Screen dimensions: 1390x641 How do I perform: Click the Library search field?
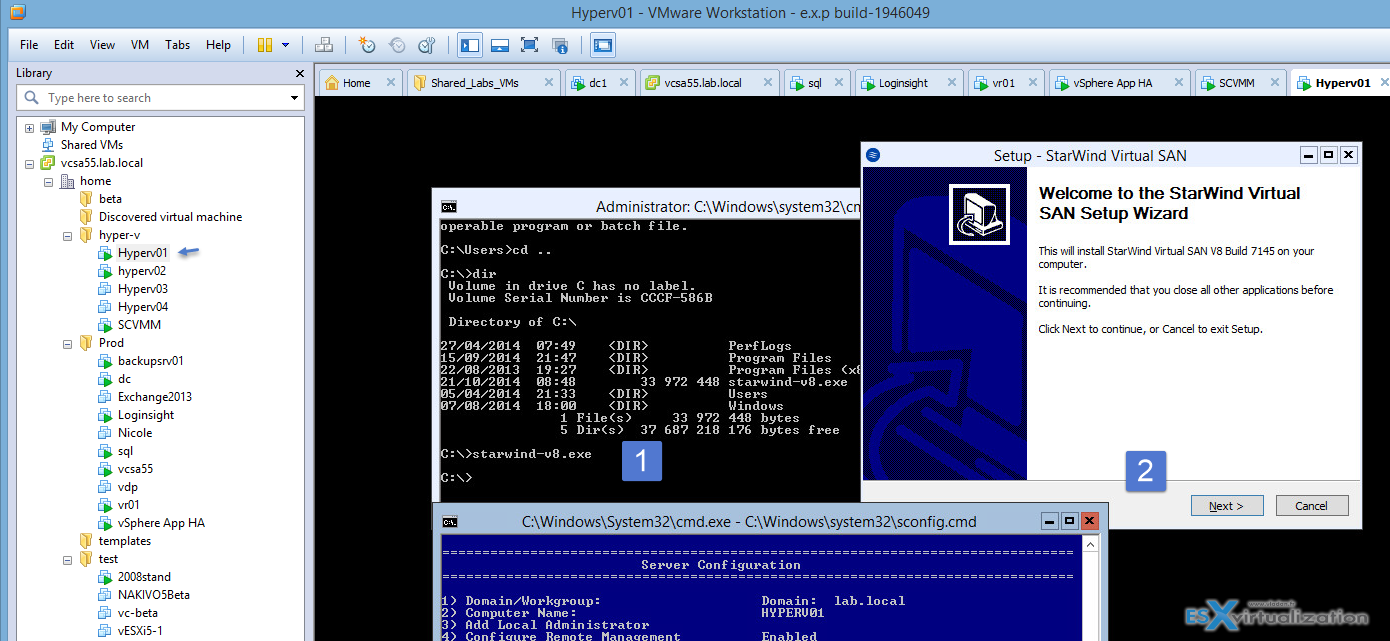160,98
